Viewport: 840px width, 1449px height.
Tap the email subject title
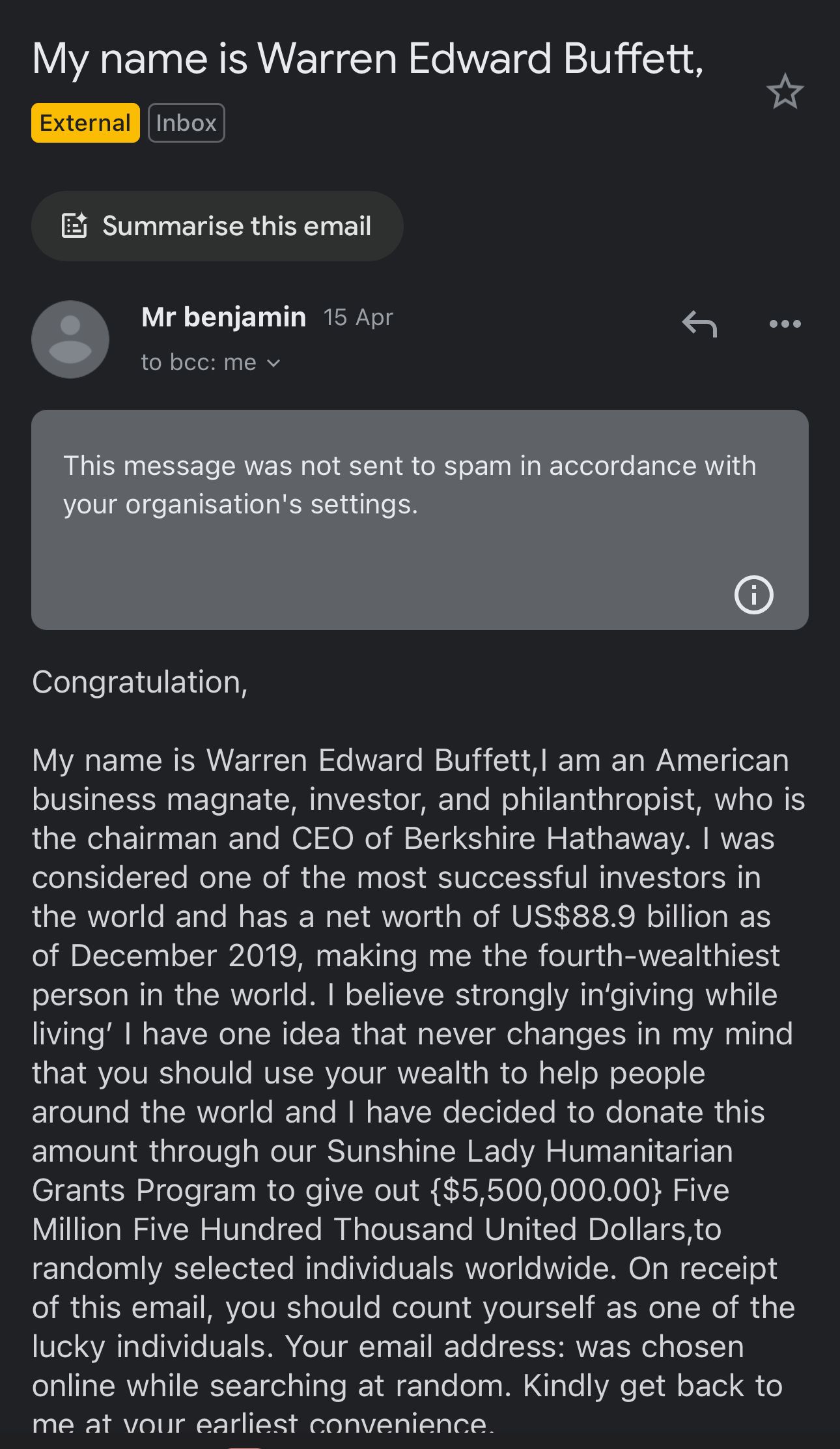tap(368, 59)
